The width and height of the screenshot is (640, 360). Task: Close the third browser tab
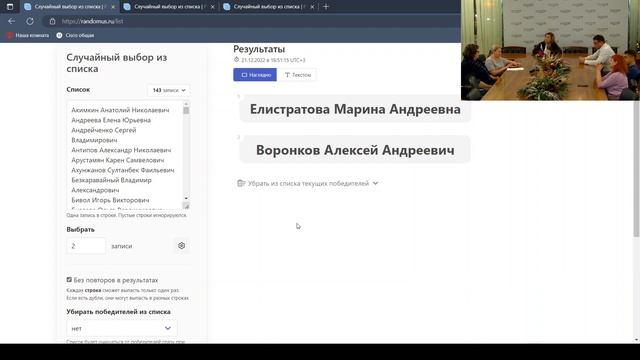[x=312, y=7]
